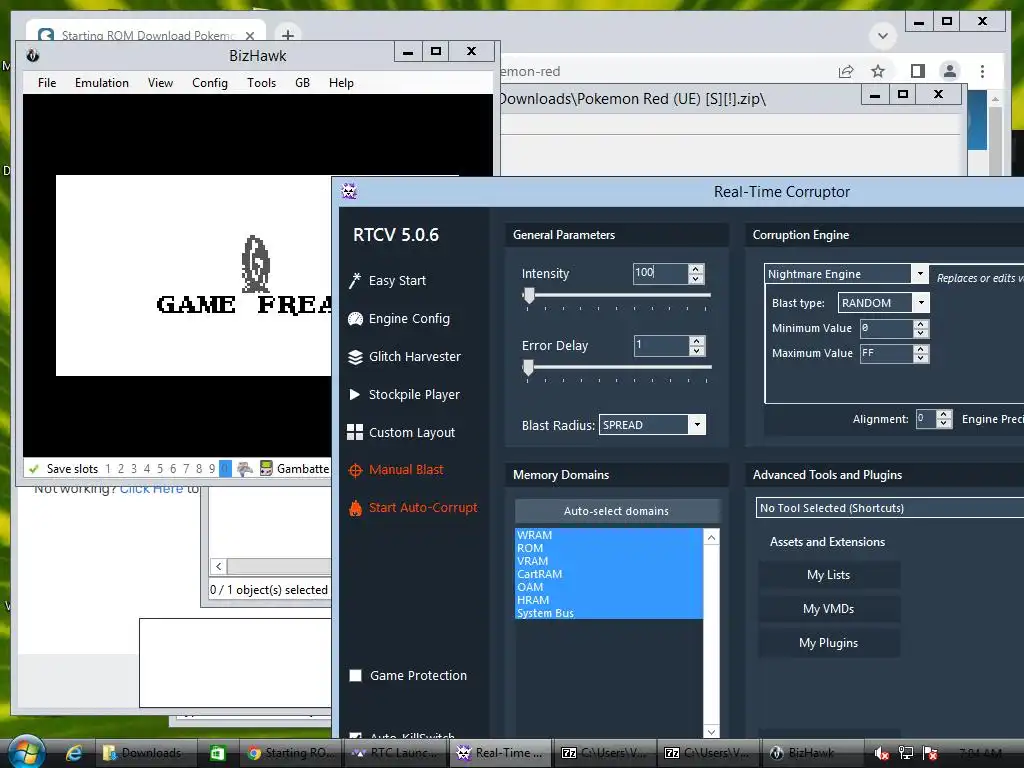Open the BizHawk Emulation menu
Viewport: 1024px width, 768px height.
102,83
